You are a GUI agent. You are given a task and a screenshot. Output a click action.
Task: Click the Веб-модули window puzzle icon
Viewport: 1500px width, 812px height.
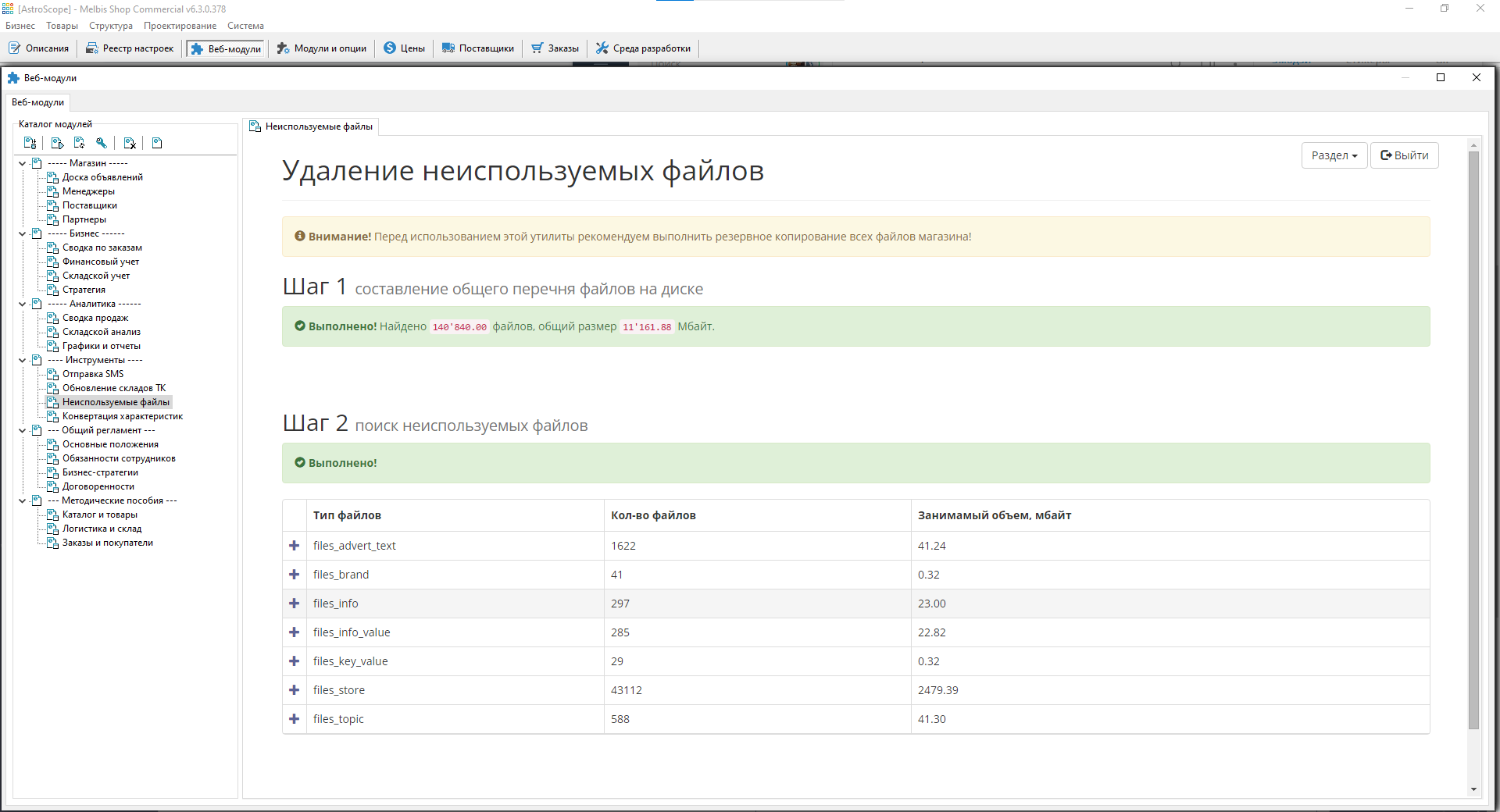[x=13, y=78]
